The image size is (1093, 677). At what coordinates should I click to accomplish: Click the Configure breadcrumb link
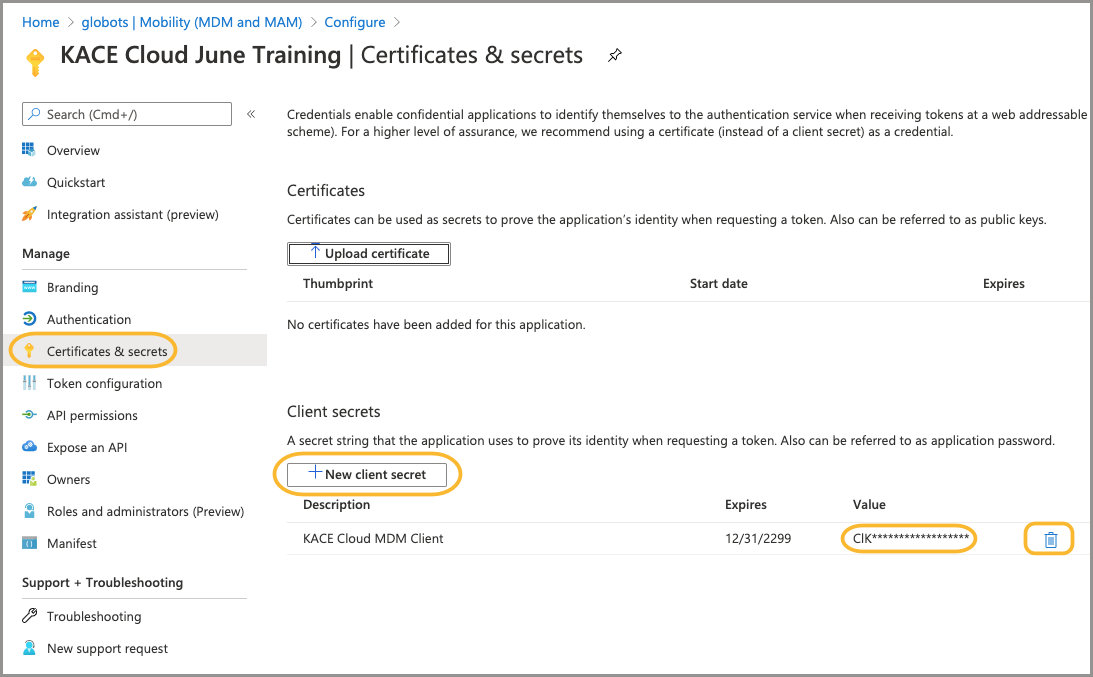point(354,22)
